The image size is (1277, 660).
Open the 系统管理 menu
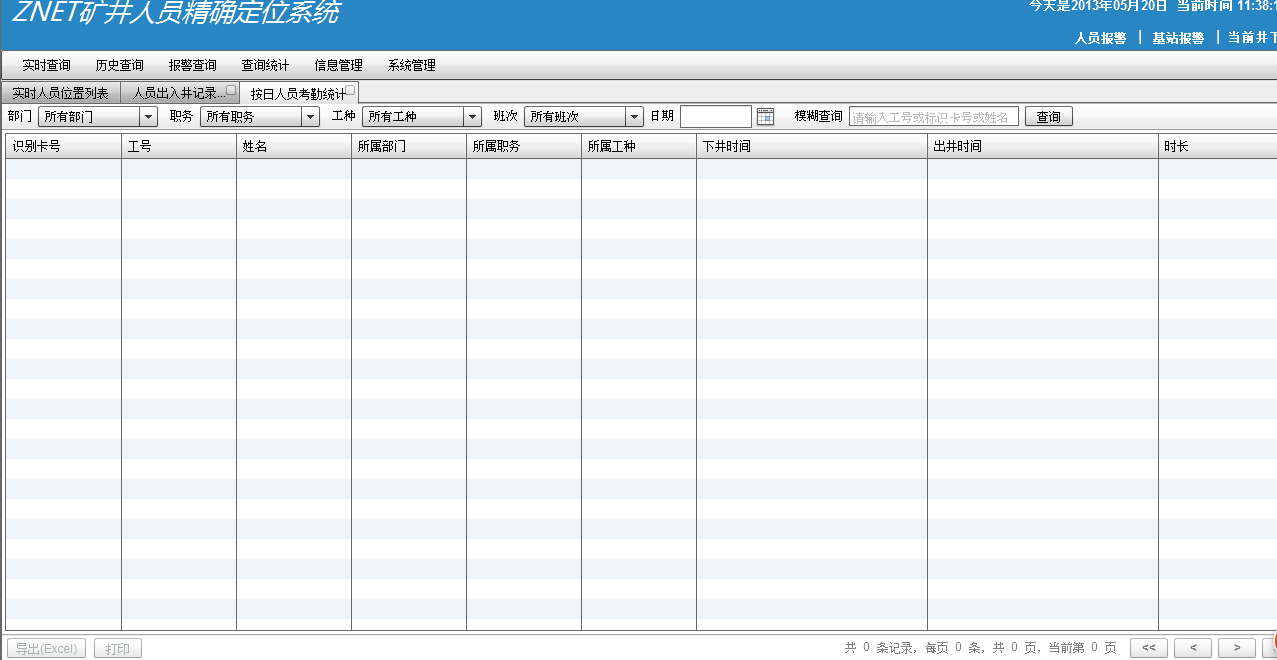click(x=411, y=66)
